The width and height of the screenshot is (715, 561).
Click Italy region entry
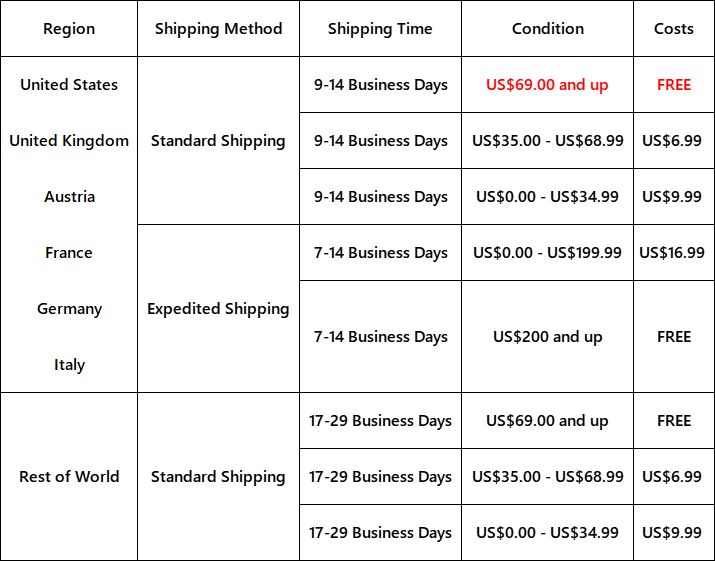[69, 365]
